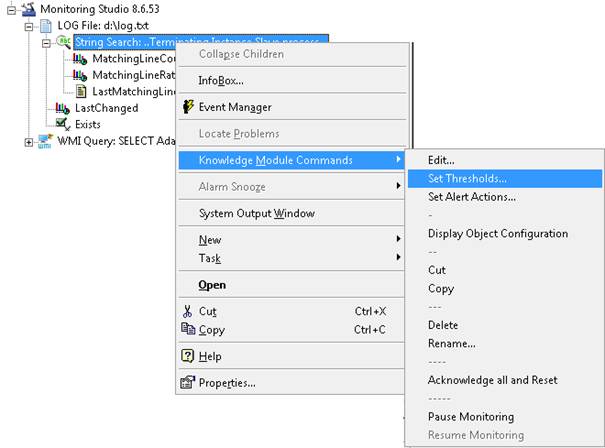Select Display Object Configuration command
Image resolution: width=605 pixels, height=448 pixels.
coord(497,234)
